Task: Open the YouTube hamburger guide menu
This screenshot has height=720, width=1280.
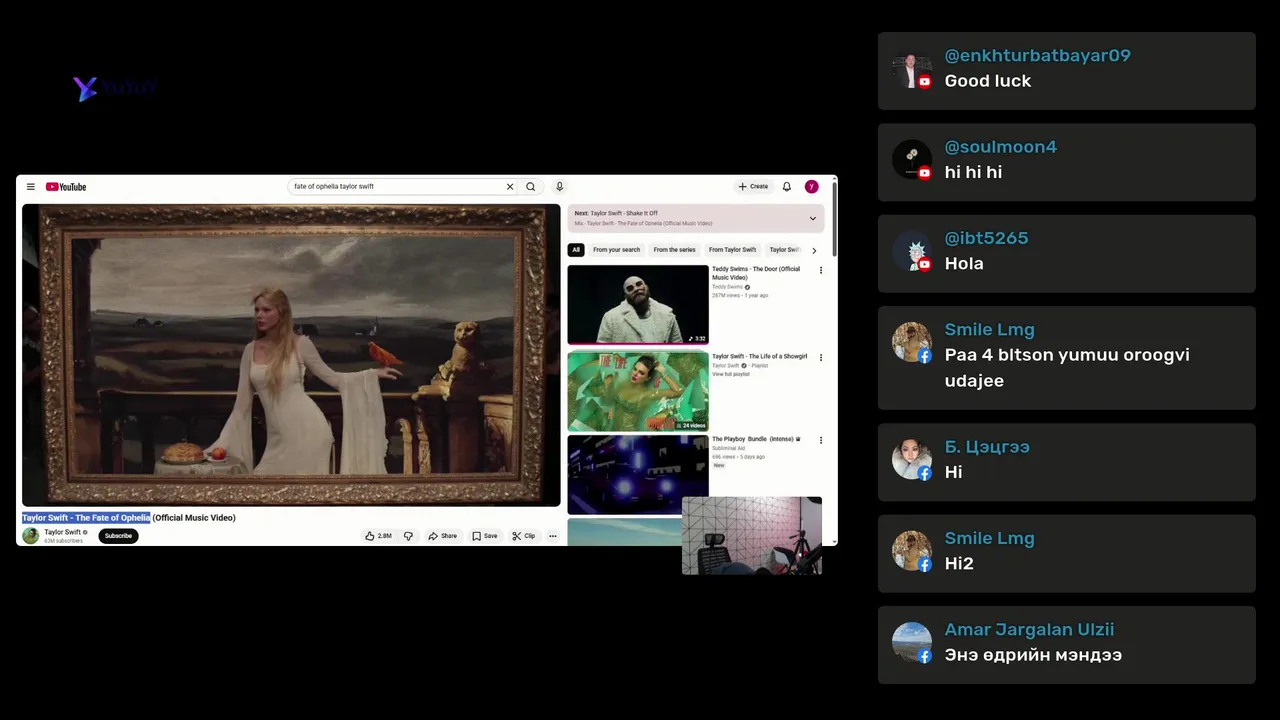Action: [x=31, y=187]
